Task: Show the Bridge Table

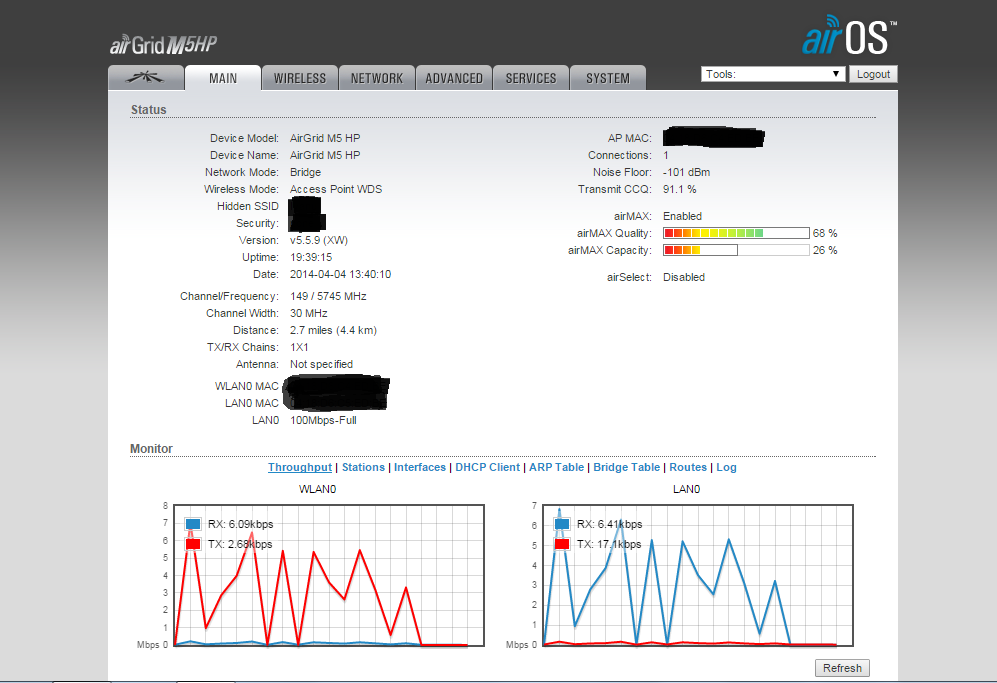Action: [626, 467]
